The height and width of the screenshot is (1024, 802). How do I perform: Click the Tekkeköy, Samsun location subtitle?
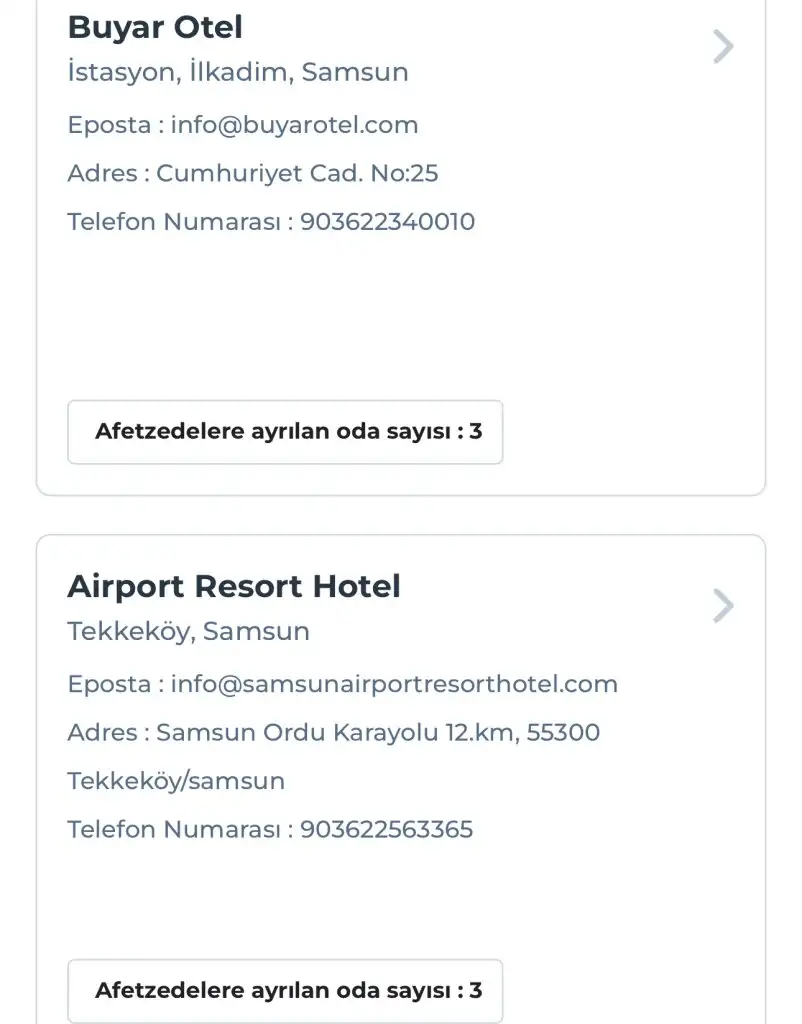pyautogui.click(x=189, y=631)
